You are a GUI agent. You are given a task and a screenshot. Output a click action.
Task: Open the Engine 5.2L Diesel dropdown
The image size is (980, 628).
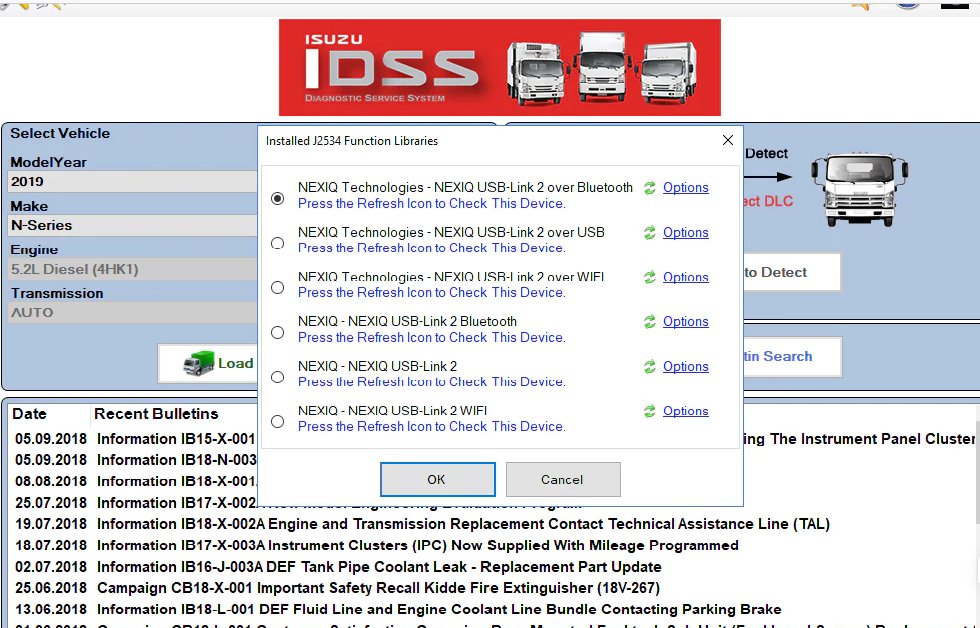coord(132,269)
